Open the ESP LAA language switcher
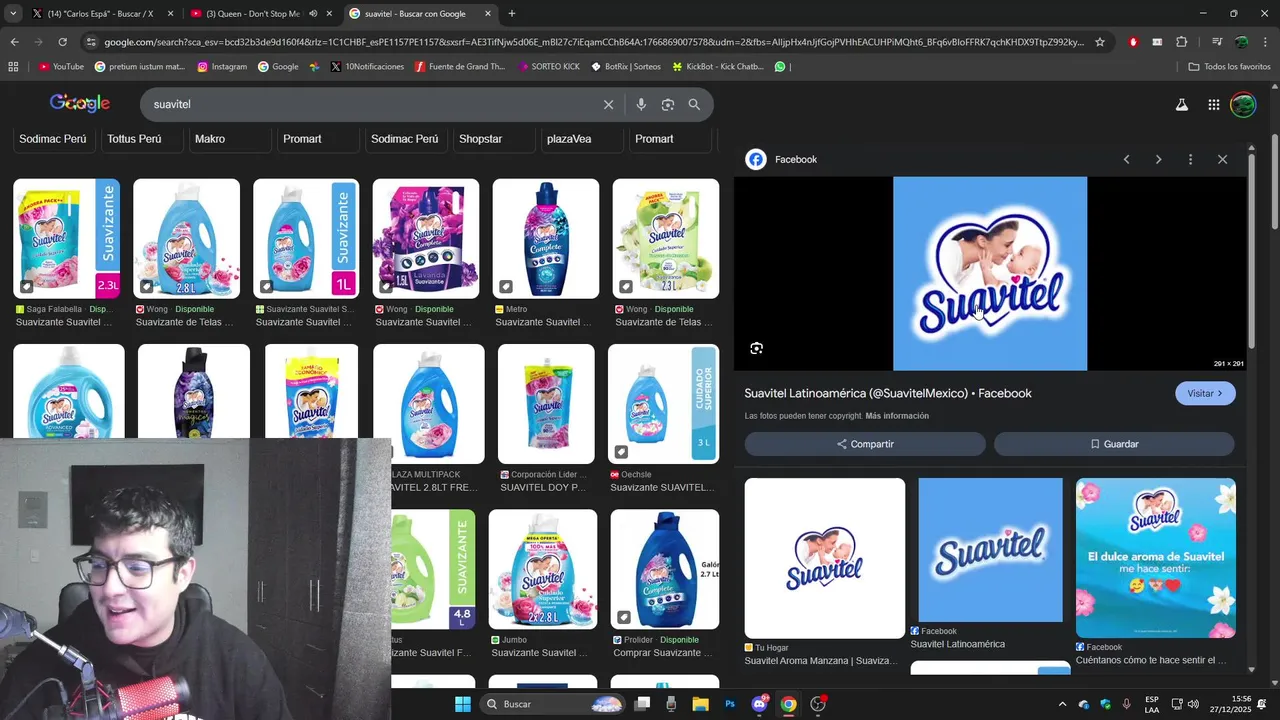This screenshot has height=720, width=1280. tap(1152, 704)
